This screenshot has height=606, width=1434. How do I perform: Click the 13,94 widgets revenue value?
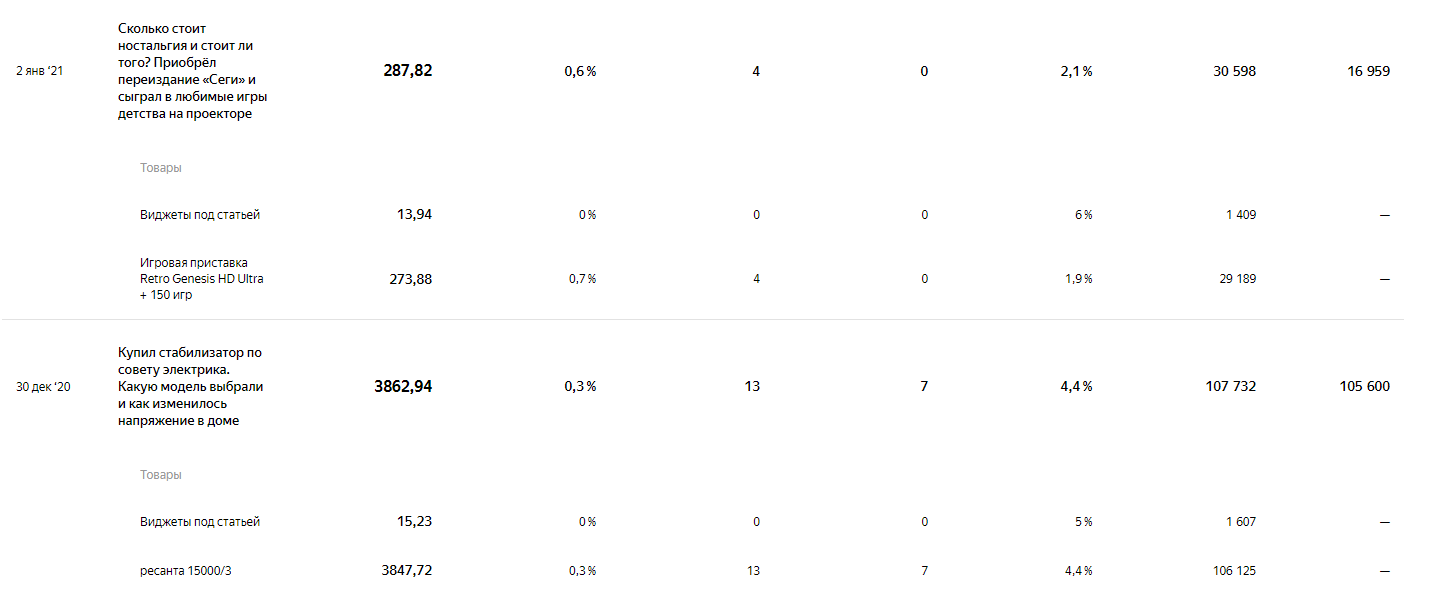tap(415, 215)
